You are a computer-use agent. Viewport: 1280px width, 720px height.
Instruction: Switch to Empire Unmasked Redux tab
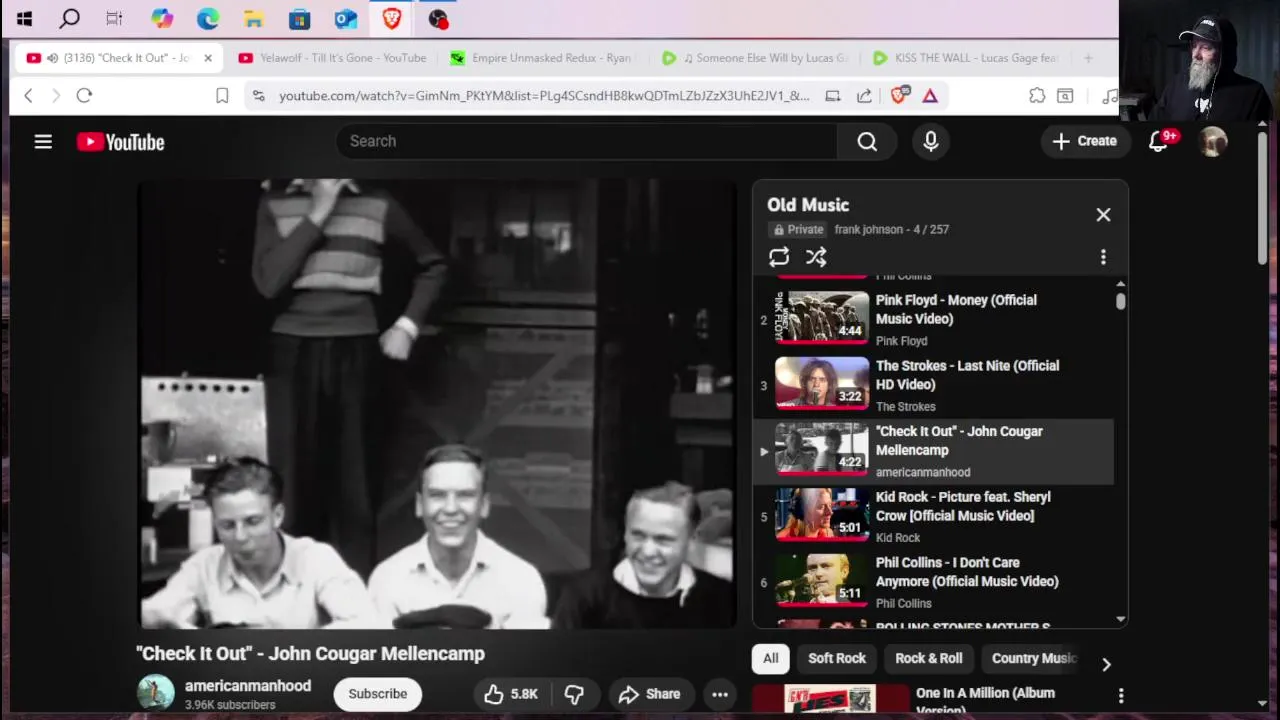tap(544, 58)
